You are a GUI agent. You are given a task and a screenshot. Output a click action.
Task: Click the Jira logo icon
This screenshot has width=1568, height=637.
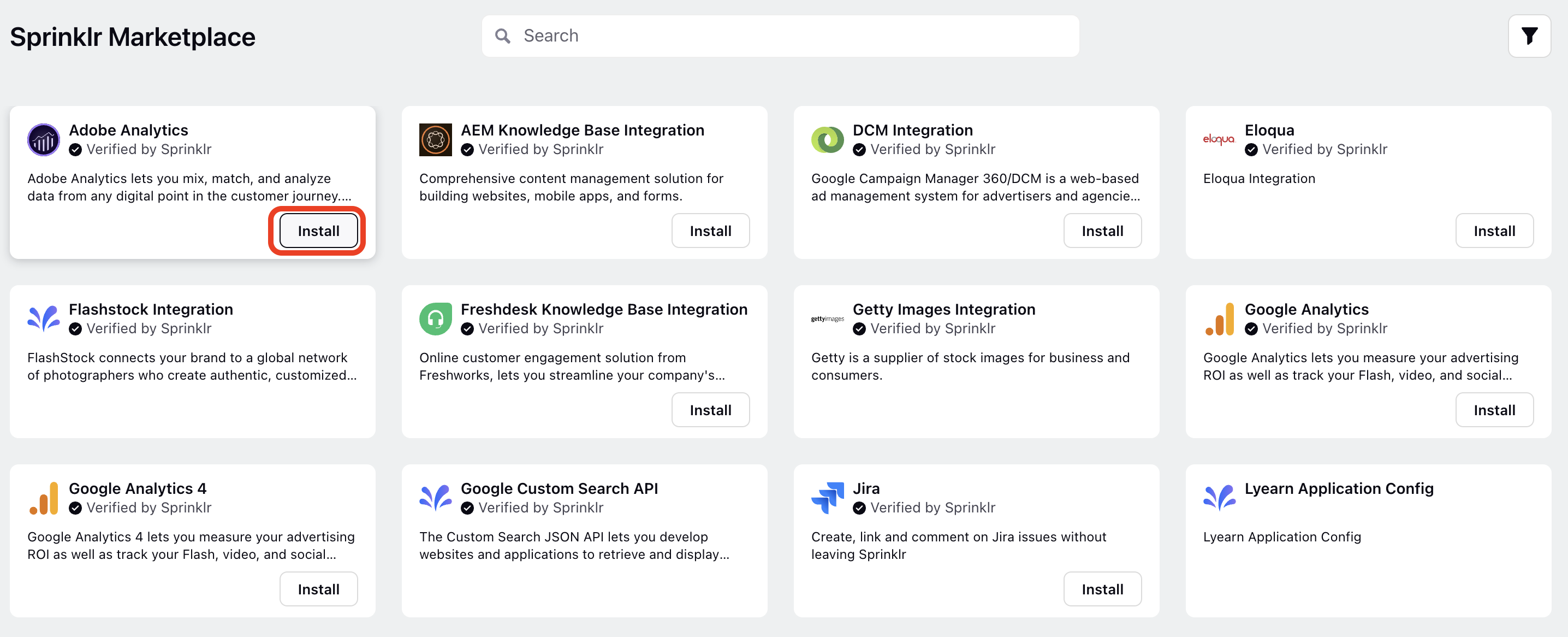828,498
